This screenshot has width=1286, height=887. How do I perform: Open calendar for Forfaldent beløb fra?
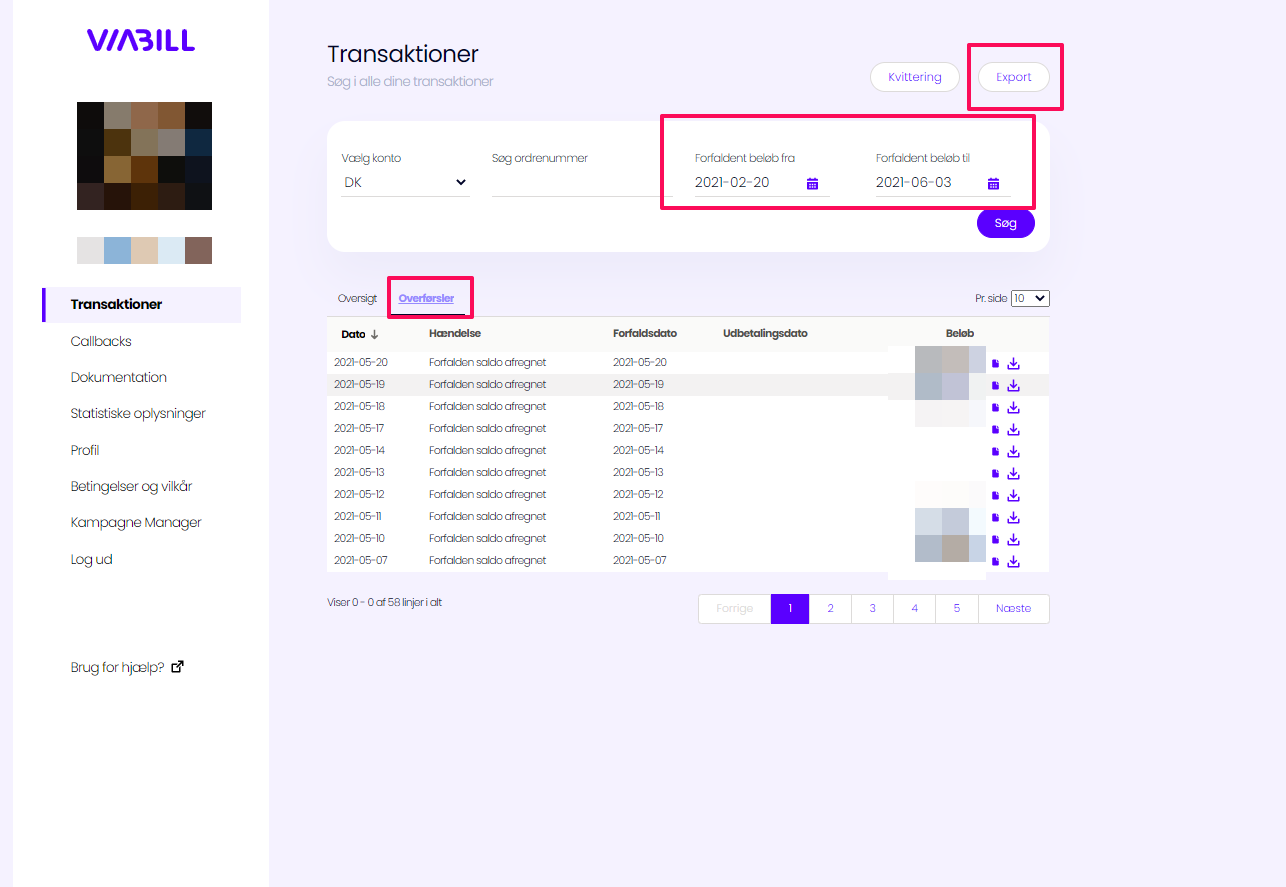click(x=813, y=183)
